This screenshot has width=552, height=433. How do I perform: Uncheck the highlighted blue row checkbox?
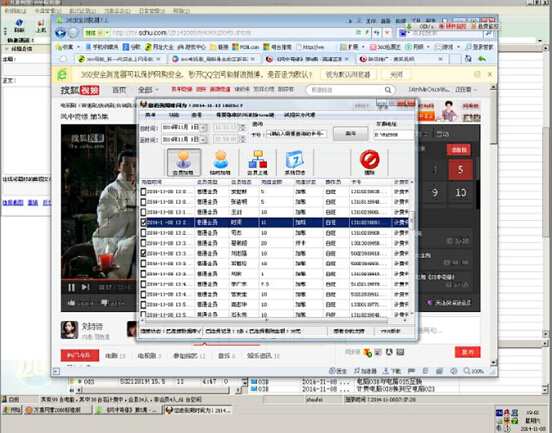[143, 222]
